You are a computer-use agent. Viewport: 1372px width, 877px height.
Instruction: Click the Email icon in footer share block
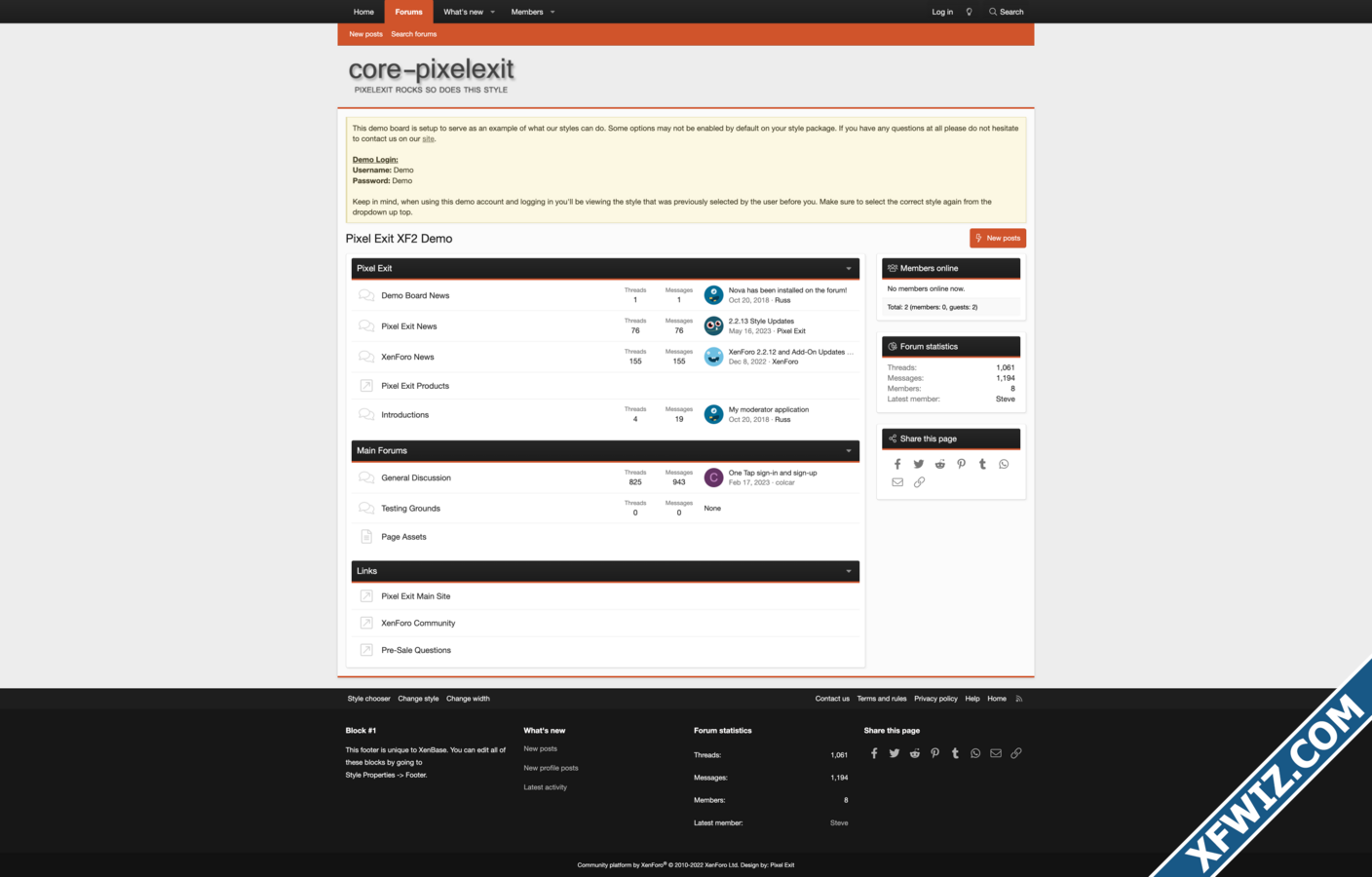click(x=996, y=753)
